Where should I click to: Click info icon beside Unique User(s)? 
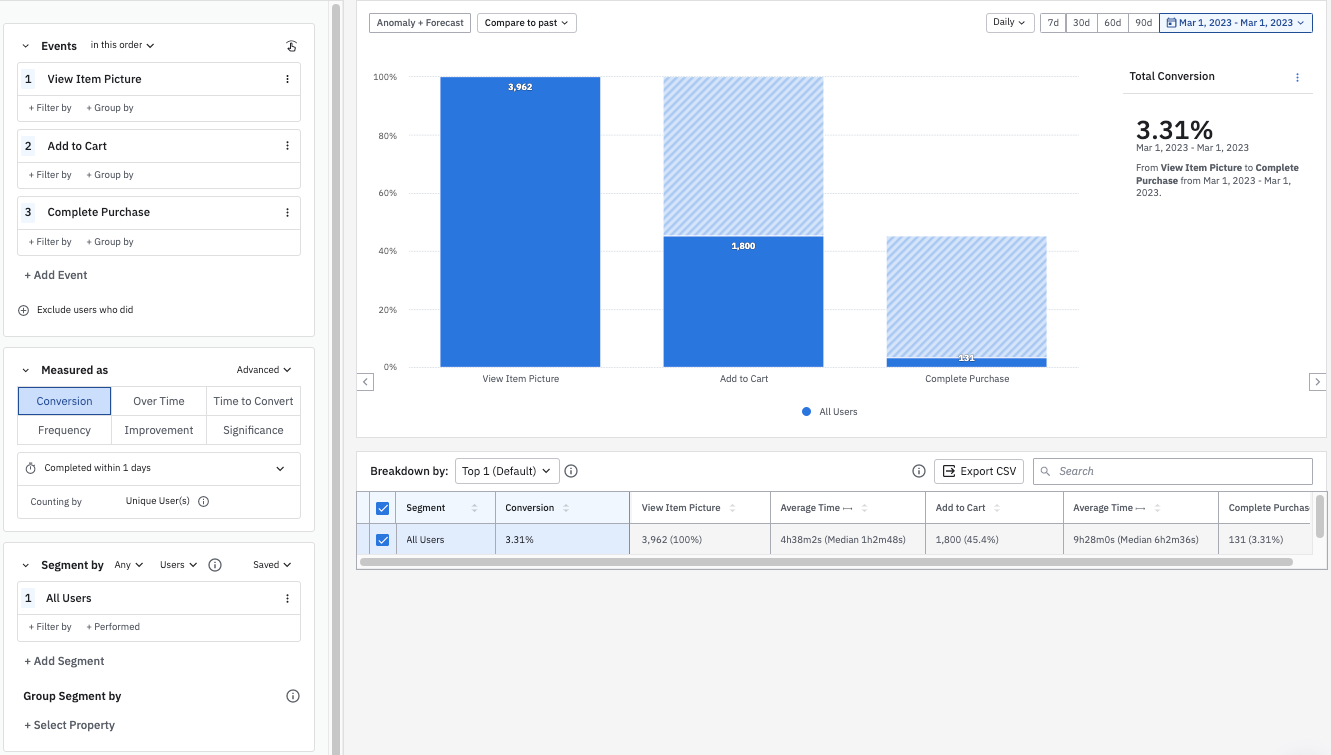(204, 502)
